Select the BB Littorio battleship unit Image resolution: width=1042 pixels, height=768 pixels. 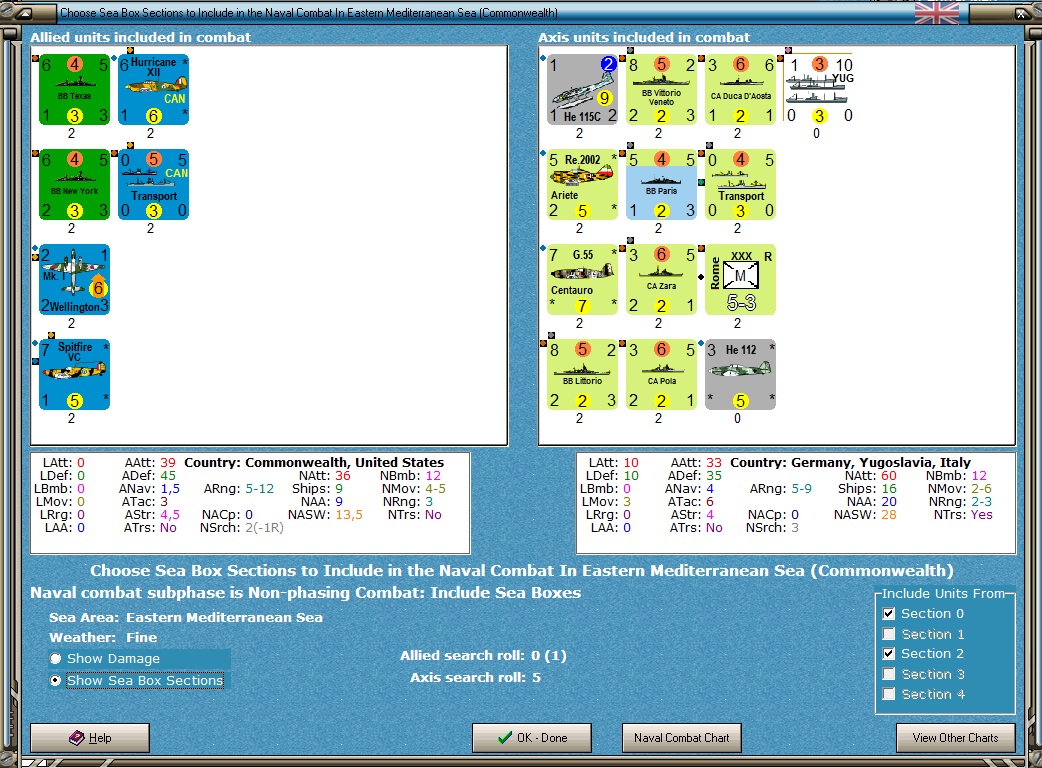click(x=582, y=375)
